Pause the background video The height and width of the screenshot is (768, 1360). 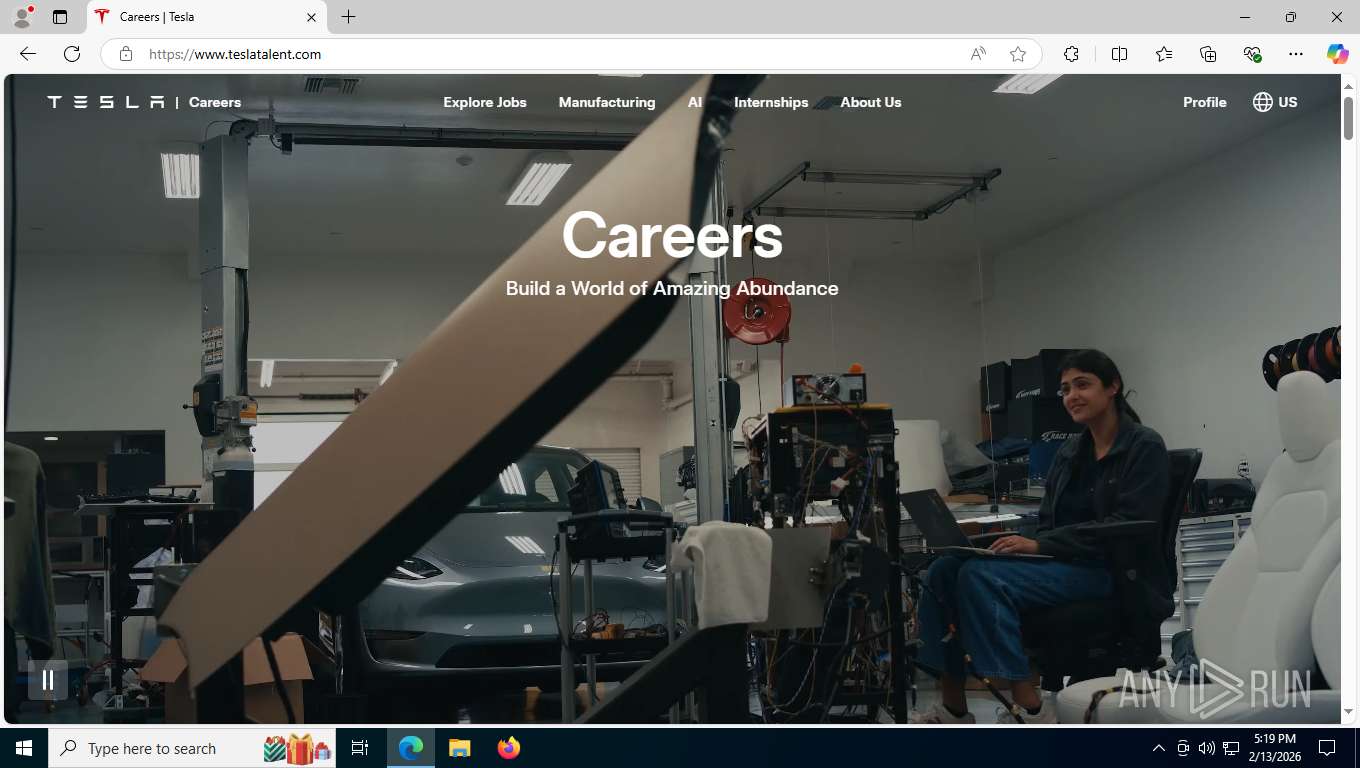[48, 681]
